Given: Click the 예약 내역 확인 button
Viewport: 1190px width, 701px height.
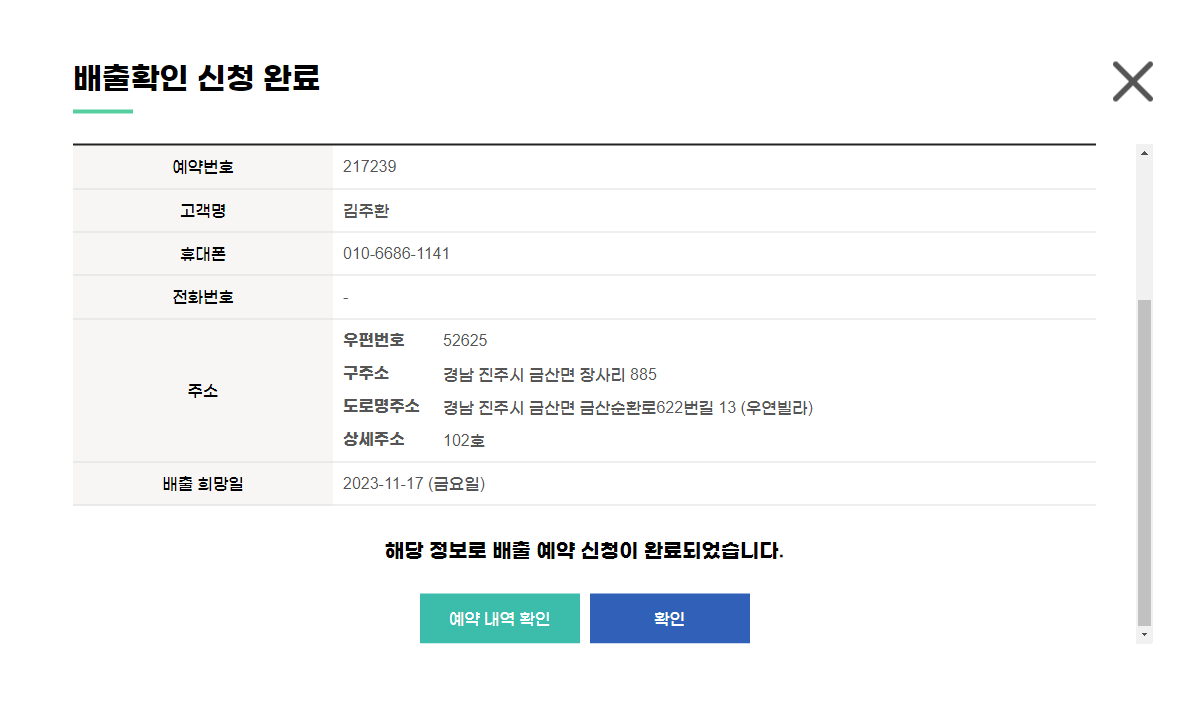Looking at the screenshot, I should point(499,618).
